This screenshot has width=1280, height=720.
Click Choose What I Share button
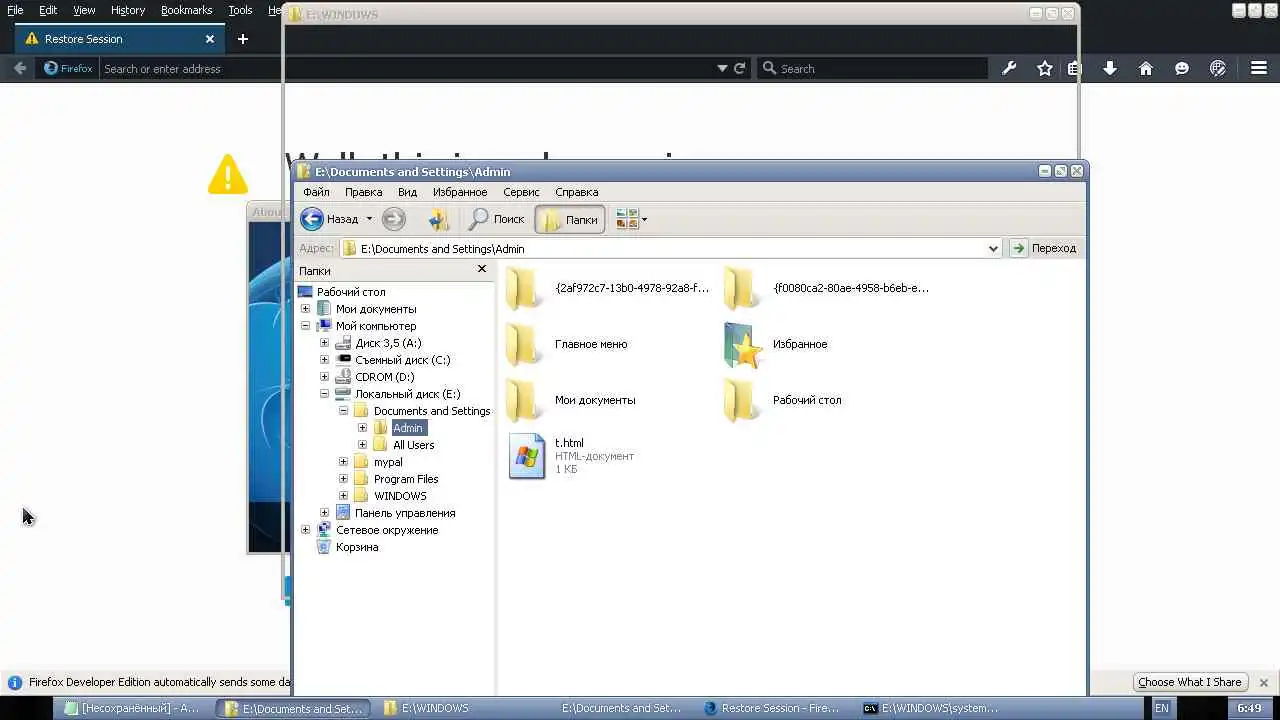[1190, 682]
